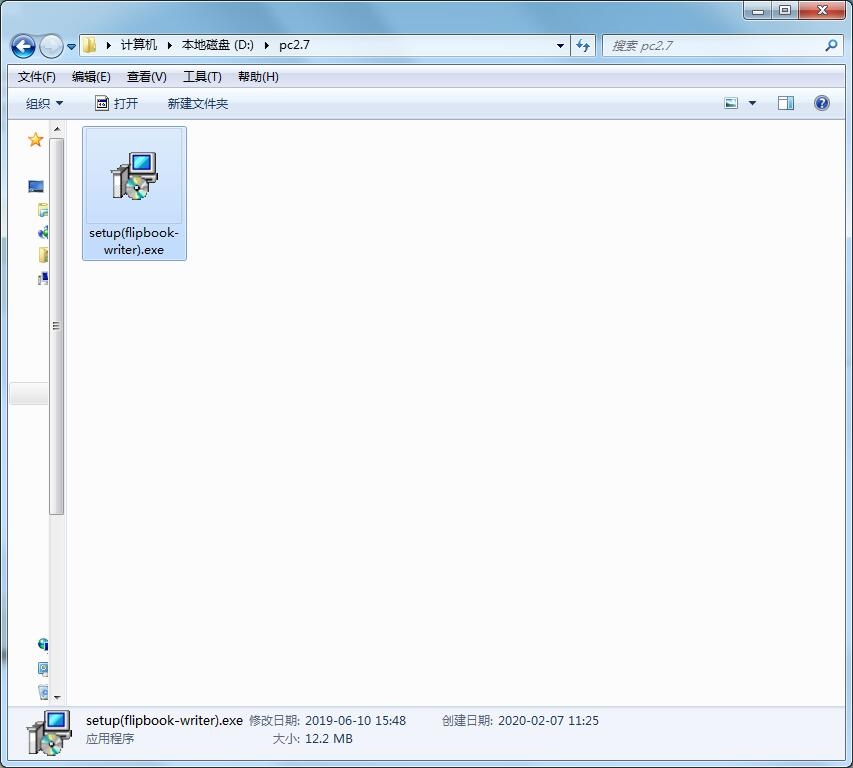Click the change view icon in toolbar
The image size is (853, 768).
point(731,103)
